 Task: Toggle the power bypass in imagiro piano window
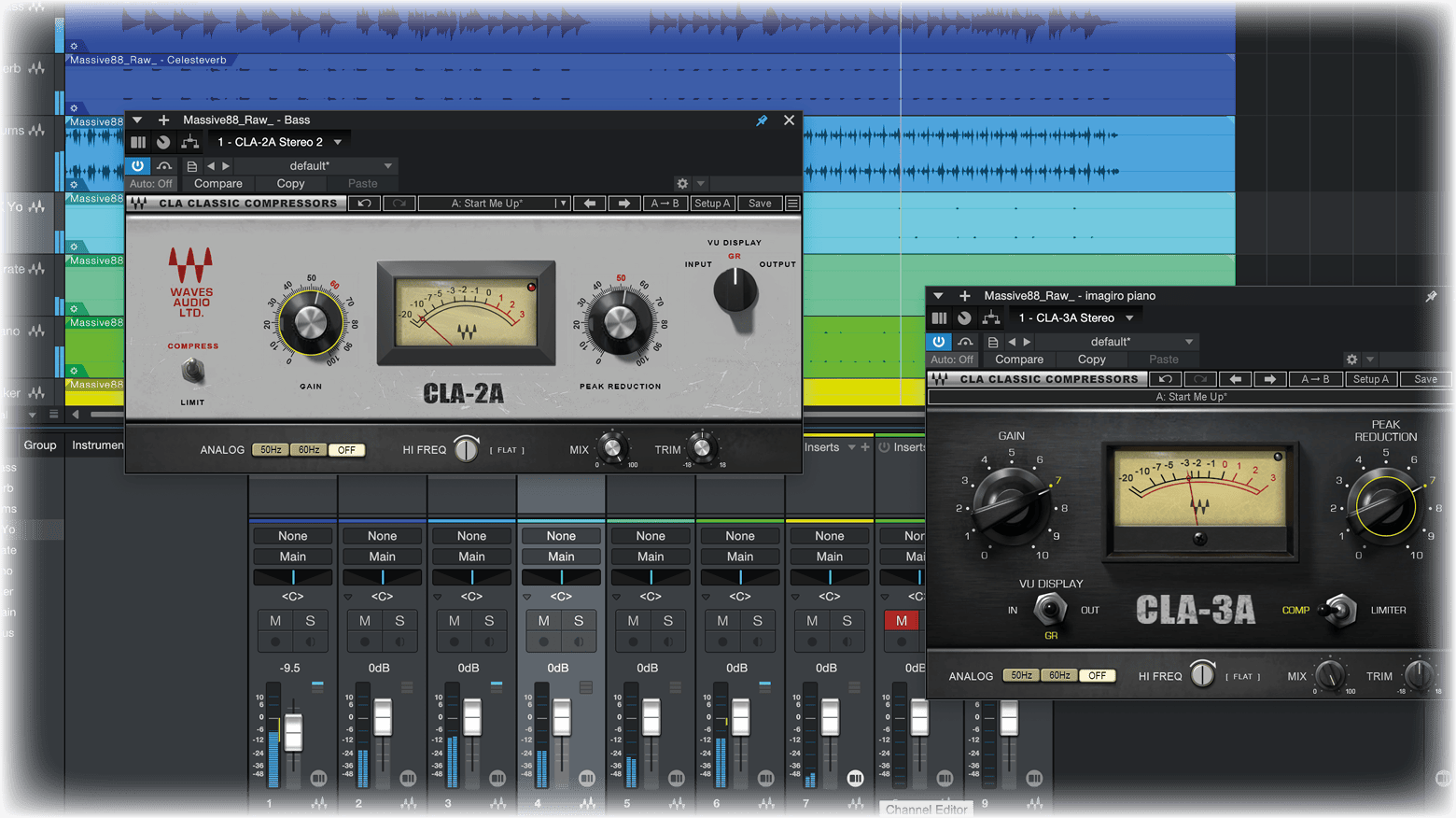pyautogui.click(x=939, y=342)
